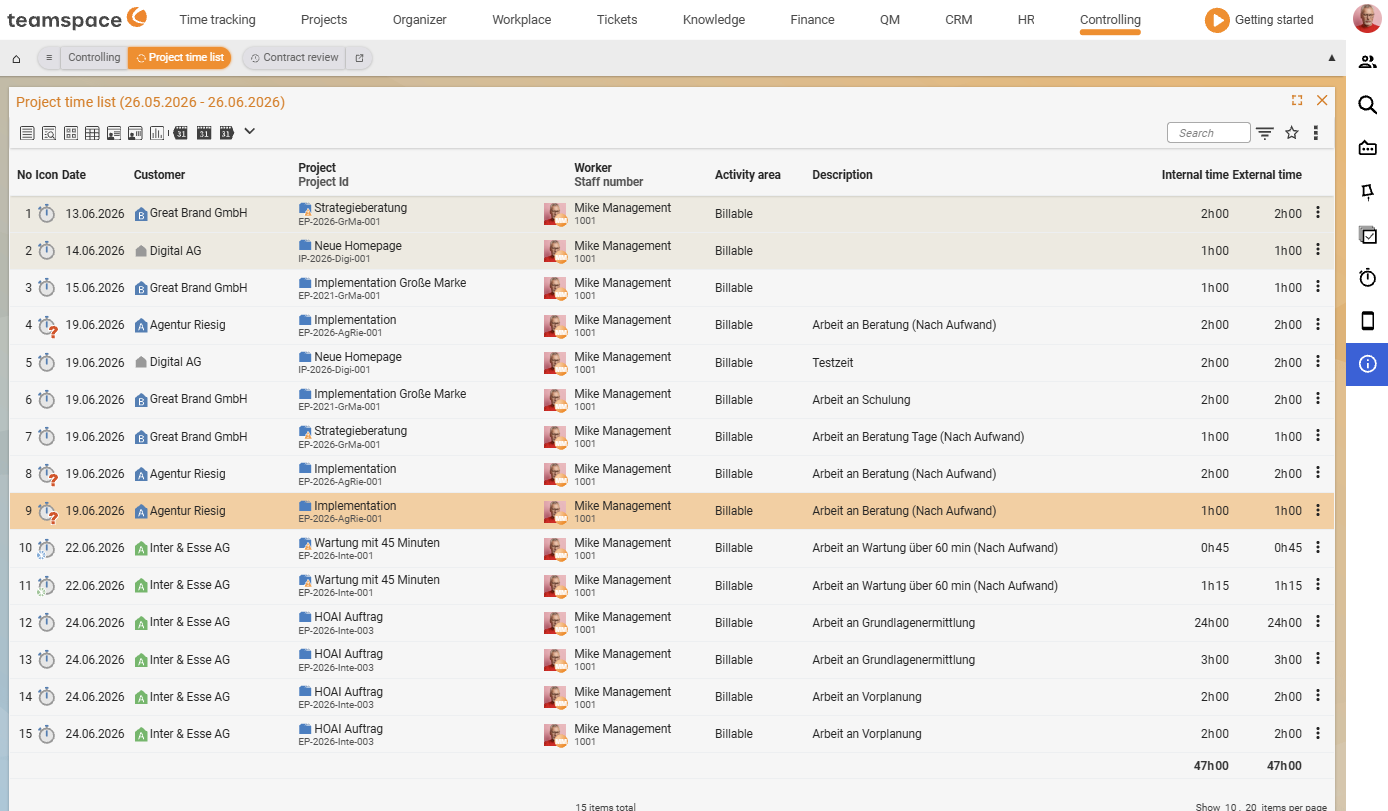The width and height of the screenshot is (1388, 811).
Task: Click the teamspace logo
Action: (x=77, y=19)
